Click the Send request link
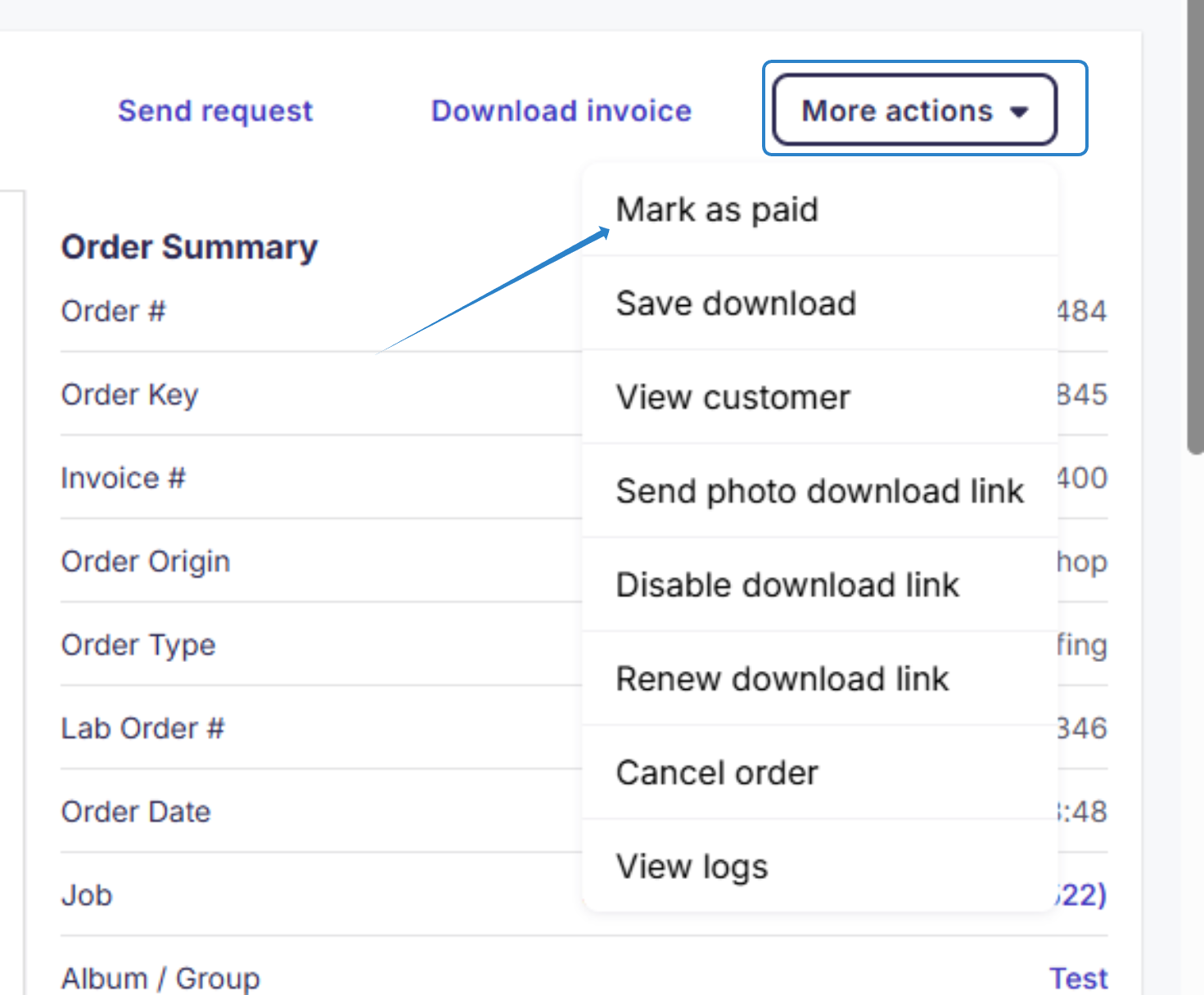The width and height of the screenshot is (1204, 995). (215, 110)
